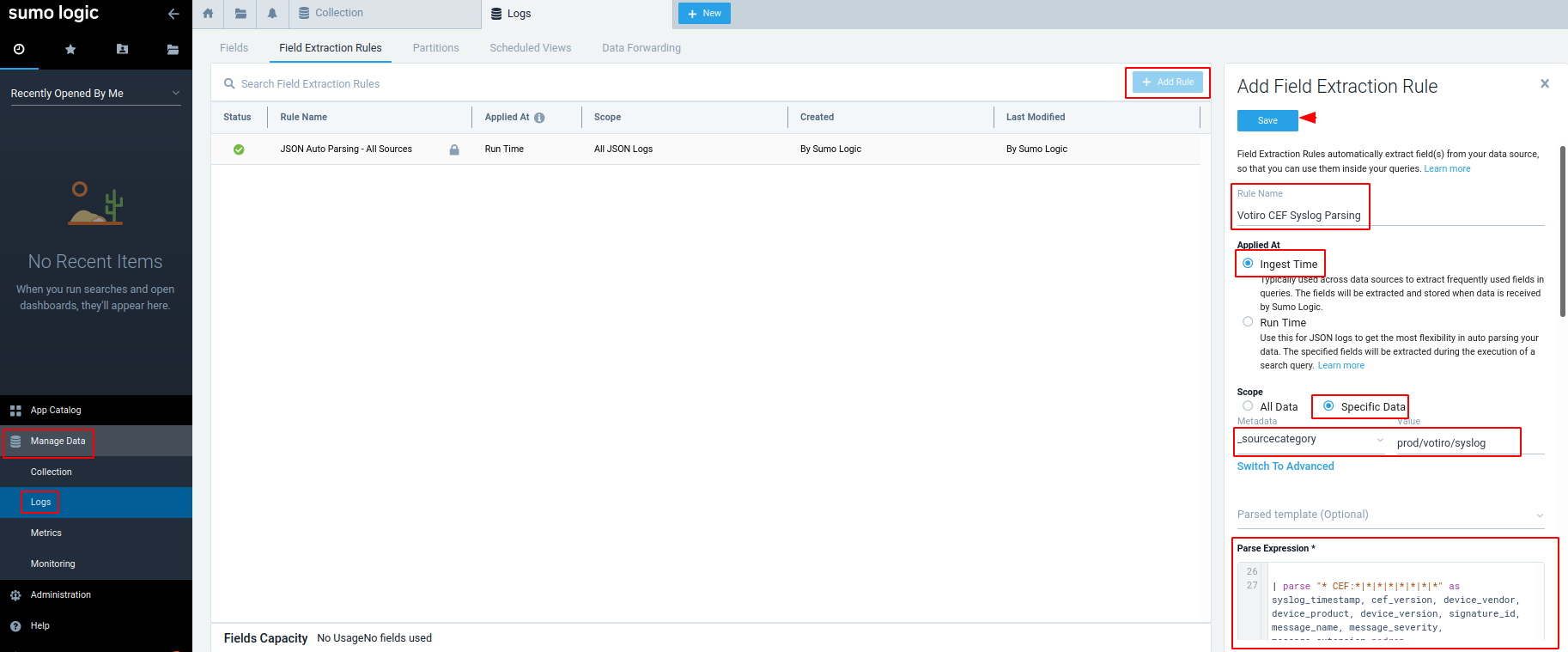Image resolution: width=1568 pixels, height=652 pixels.
Task: Click the Administration gear icon
Action: tap(15, 595)
